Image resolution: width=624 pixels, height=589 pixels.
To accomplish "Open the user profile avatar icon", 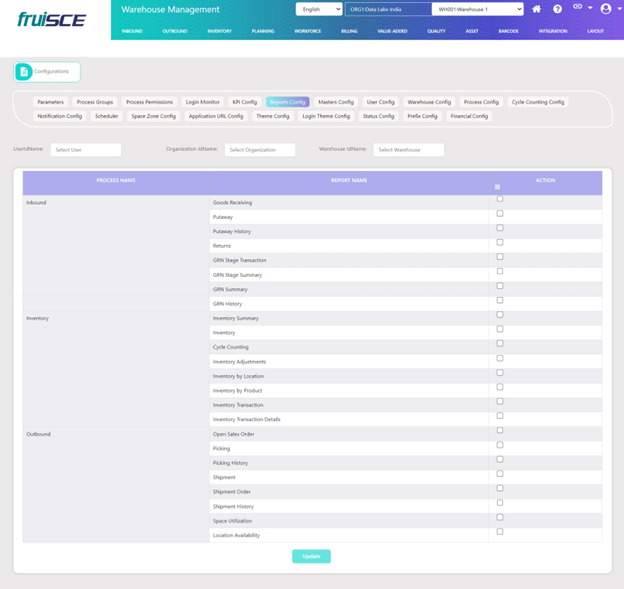I will pos(605,9).
